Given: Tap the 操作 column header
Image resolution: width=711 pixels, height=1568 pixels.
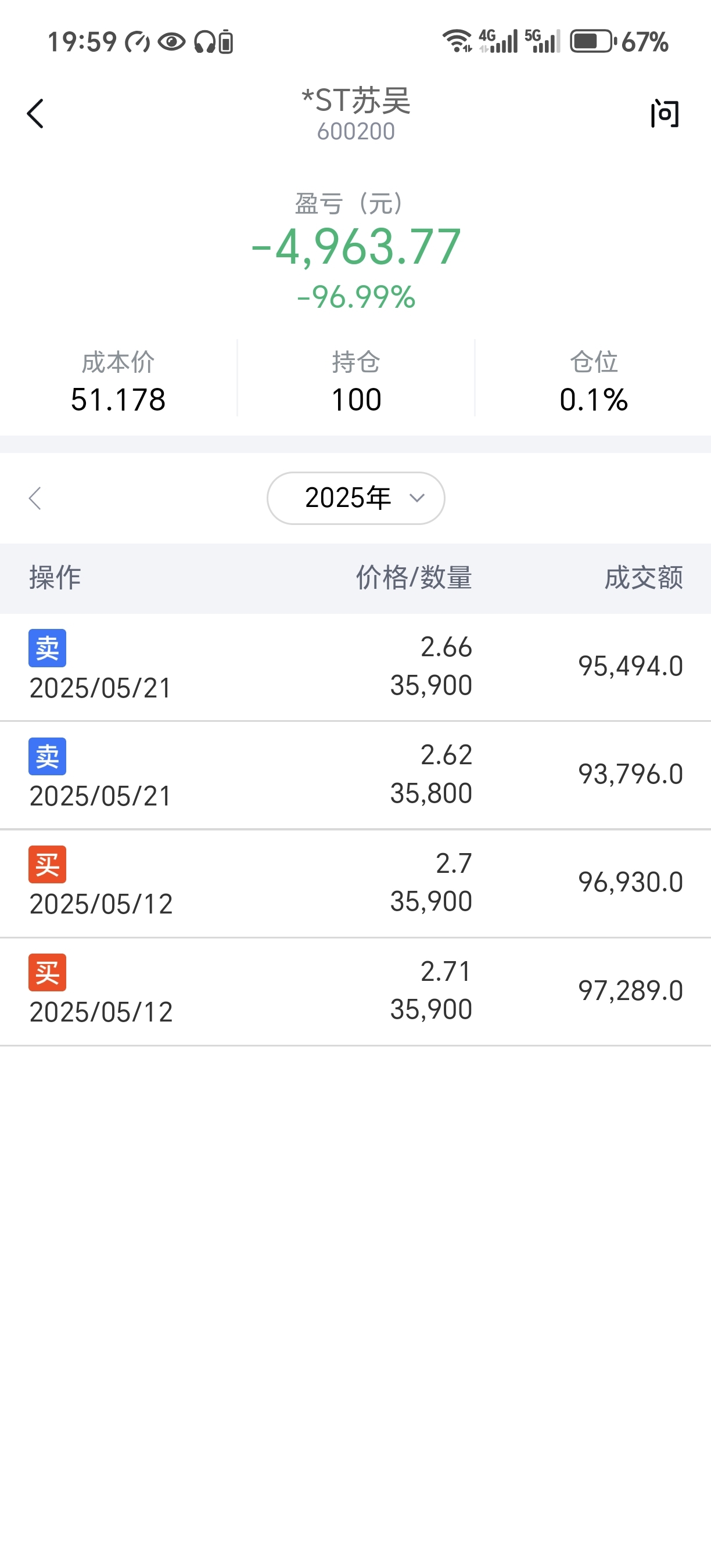Looking at the screenshot, I should 55,577.
